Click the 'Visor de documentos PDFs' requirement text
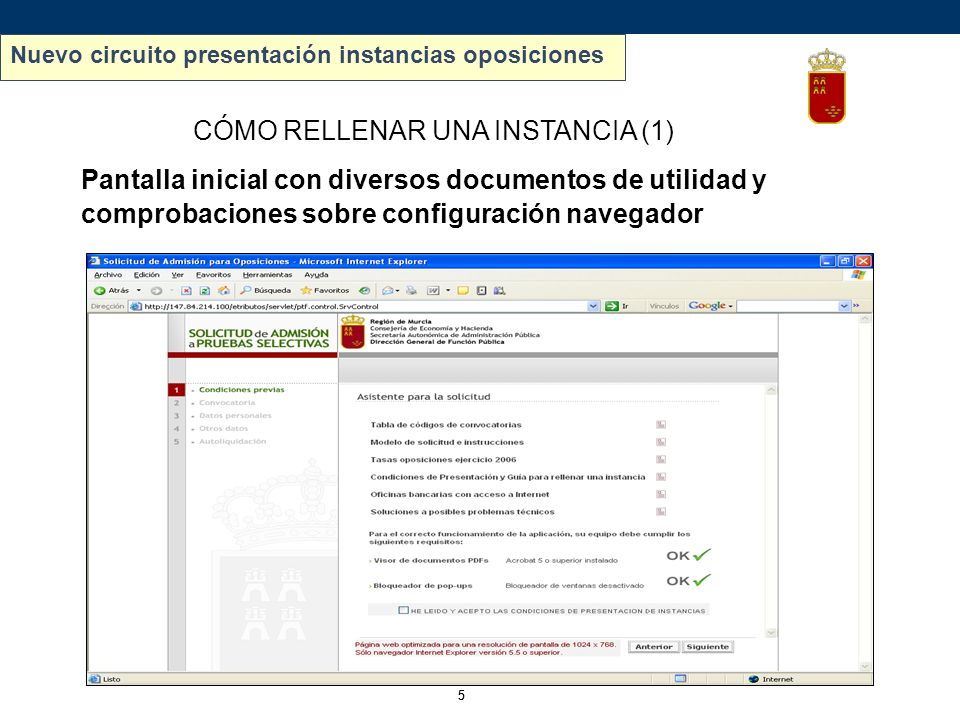The height and width of the screenshot is (720, 960). pyautogui.click(x=431, y=560)
